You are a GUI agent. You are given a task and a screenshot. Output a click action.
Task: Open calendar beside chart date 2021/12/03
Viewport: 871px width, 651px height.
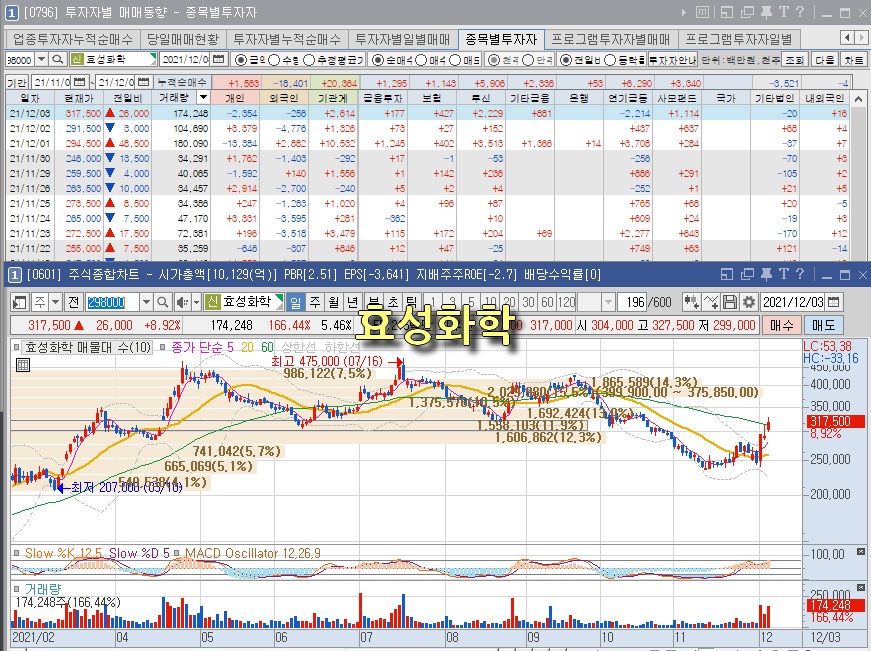[833, 302]
